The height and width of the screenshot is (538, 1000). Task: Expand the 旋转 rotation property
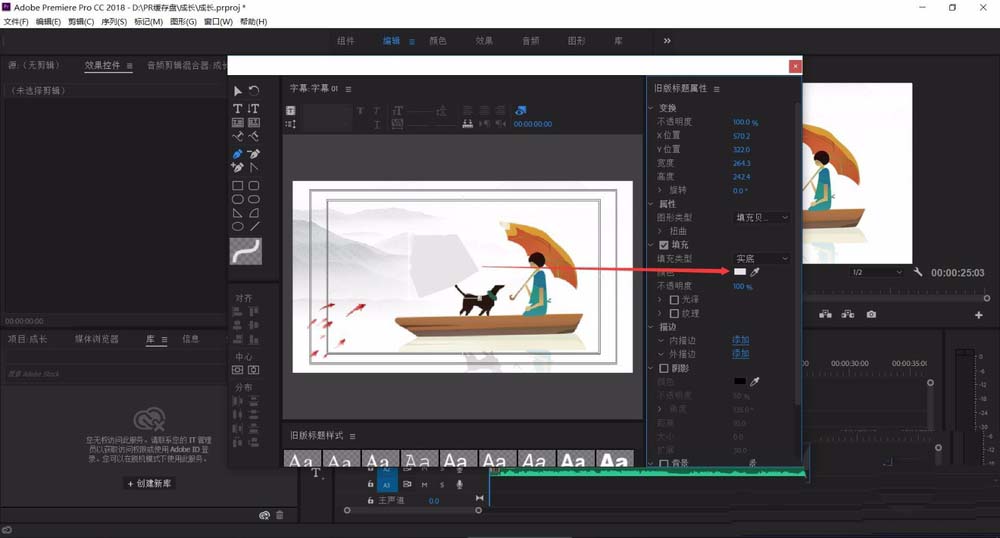[x=660, y=190]
